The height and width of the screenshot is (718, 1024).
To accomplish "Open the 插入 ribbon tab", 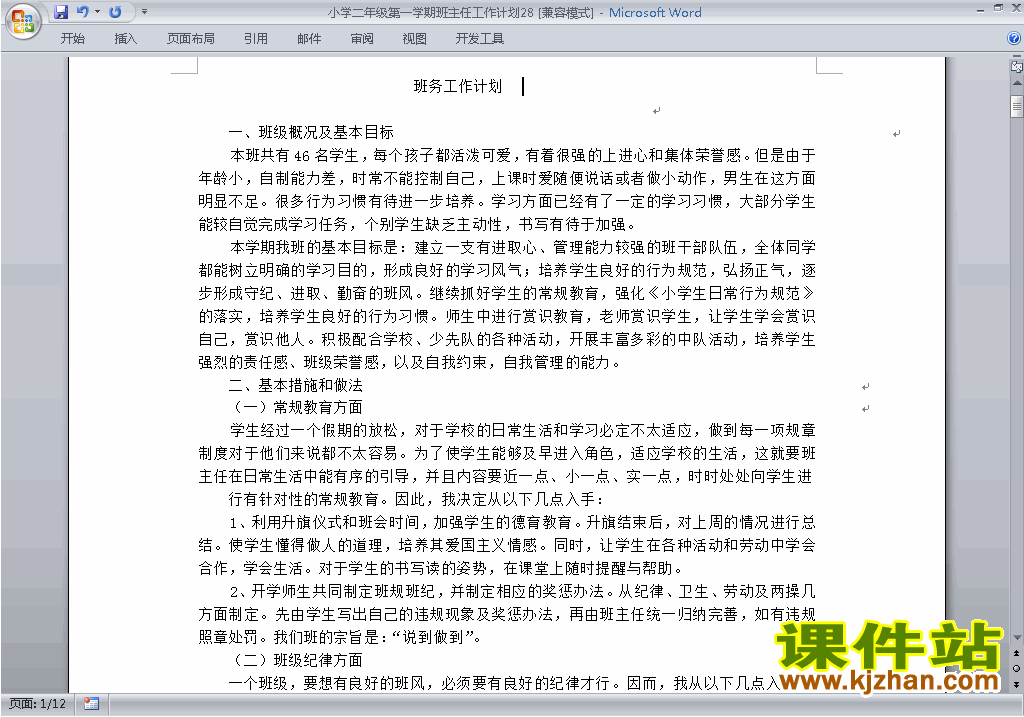I will (125, 39).
